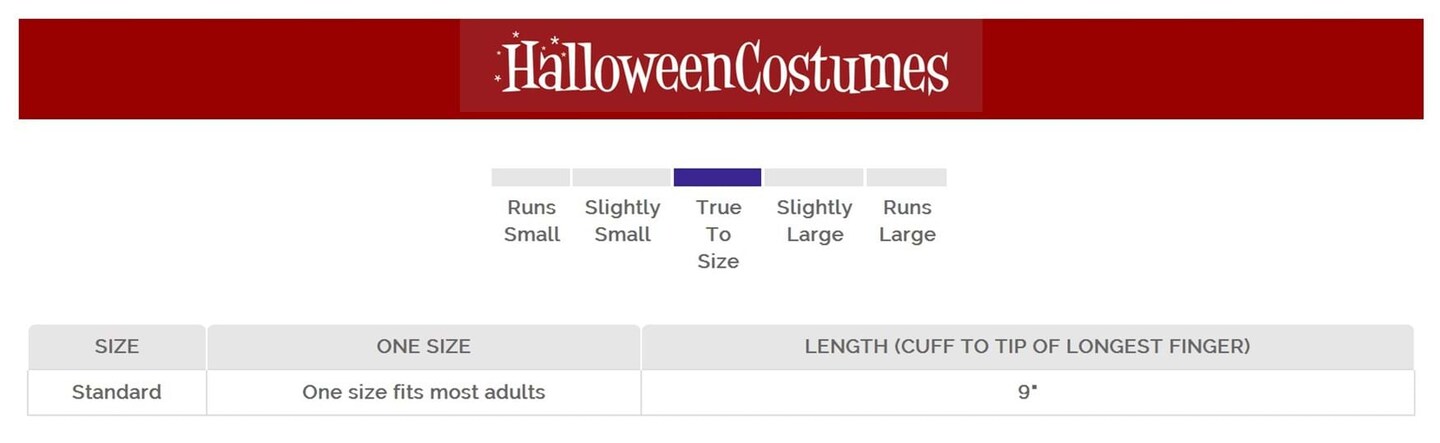Click the "Runs Large" text label
1440x443 pixels.
(907, 221)
